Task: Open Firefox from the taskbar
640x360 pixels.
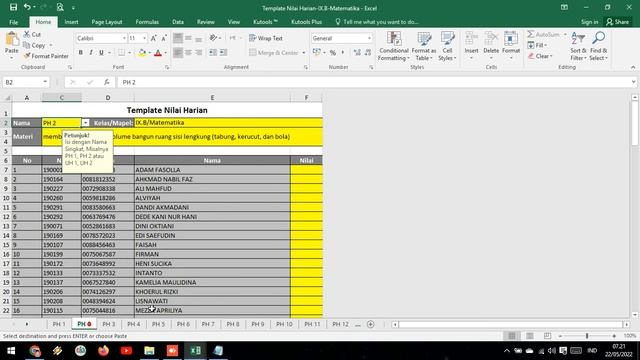Action: (x=103, y=351)
